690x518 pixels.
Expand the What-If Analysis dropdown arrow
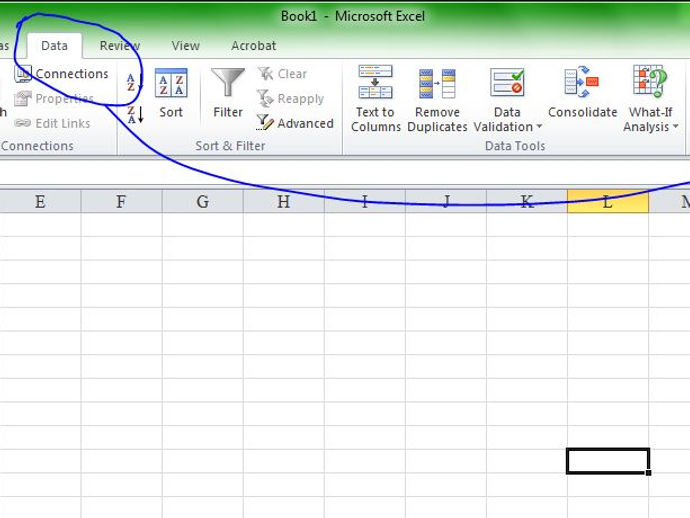click(675, 127)
